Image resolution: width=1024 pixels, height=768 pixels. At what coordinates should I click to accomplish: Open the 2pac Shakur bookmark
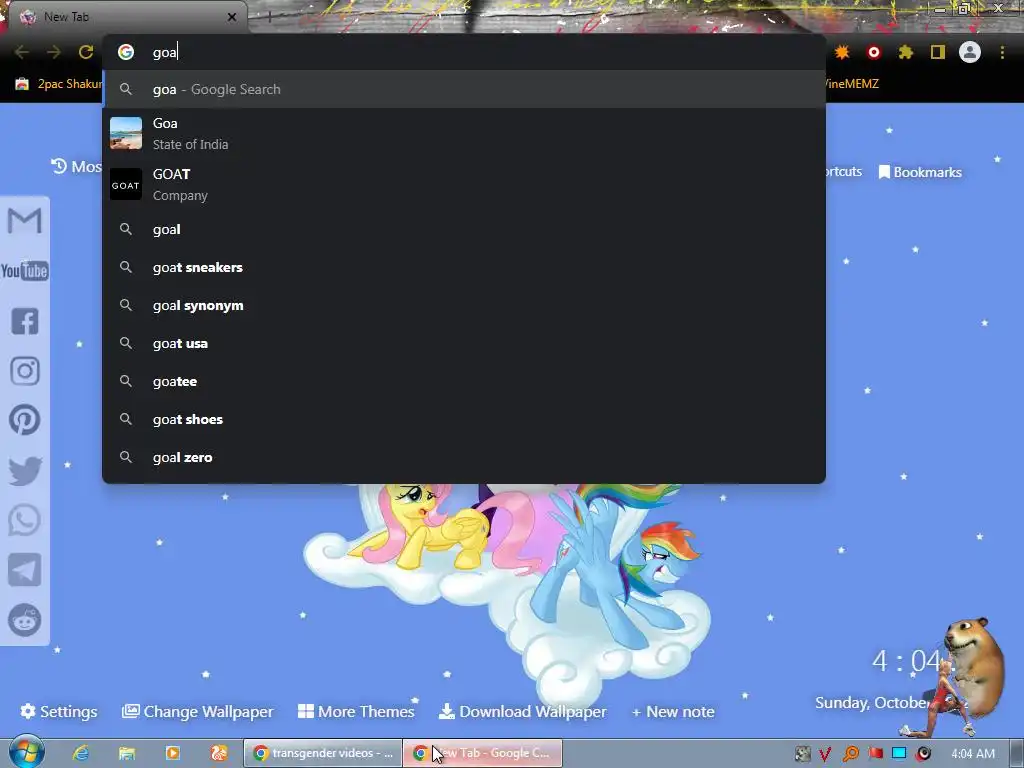[58, 84]
